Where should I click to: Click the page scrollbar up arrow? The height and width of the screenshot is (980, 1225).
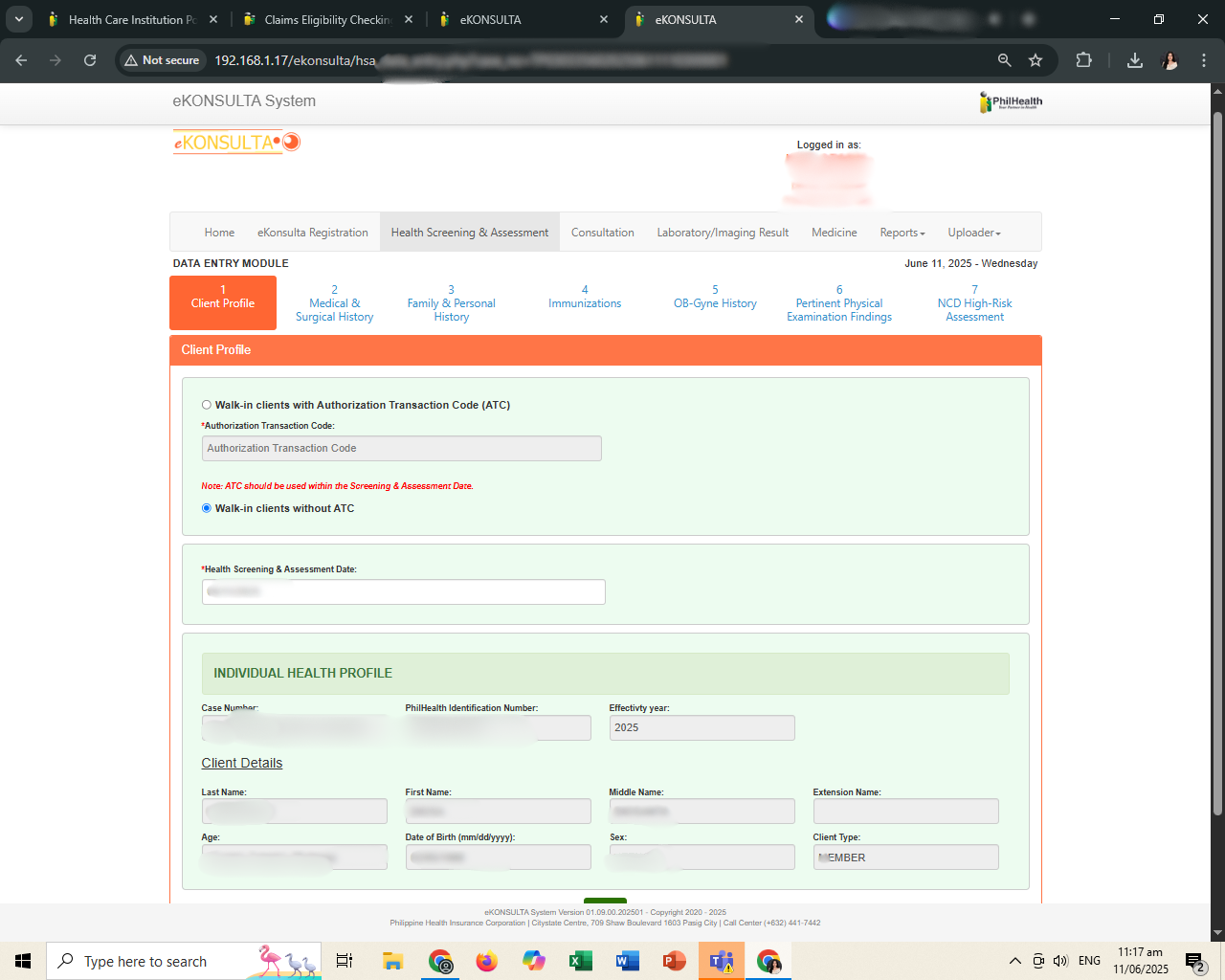(1217, 92)
